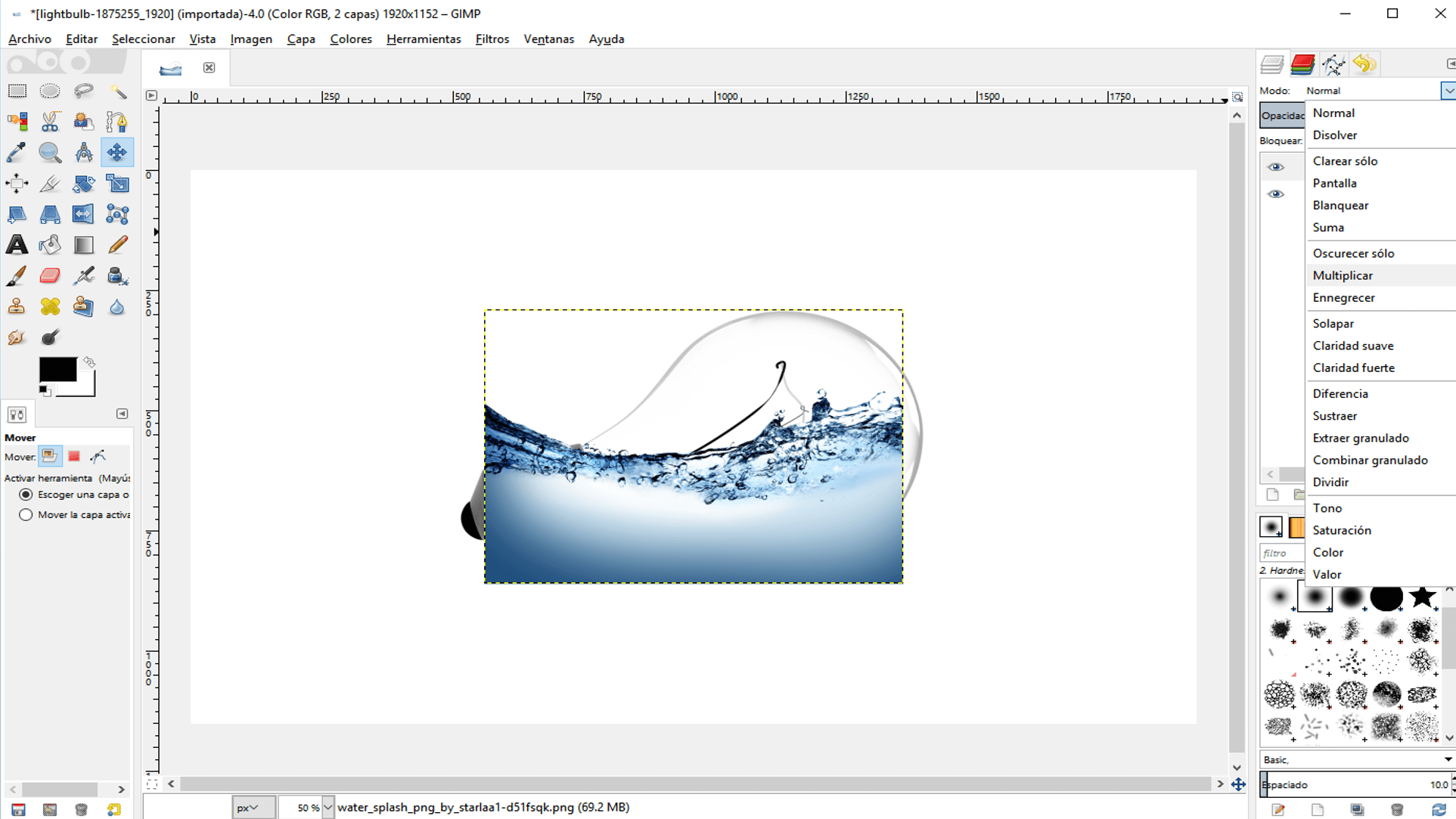The image size is (1456, 819).
Task: Select the Blend gradient tool
Action: 83,245
